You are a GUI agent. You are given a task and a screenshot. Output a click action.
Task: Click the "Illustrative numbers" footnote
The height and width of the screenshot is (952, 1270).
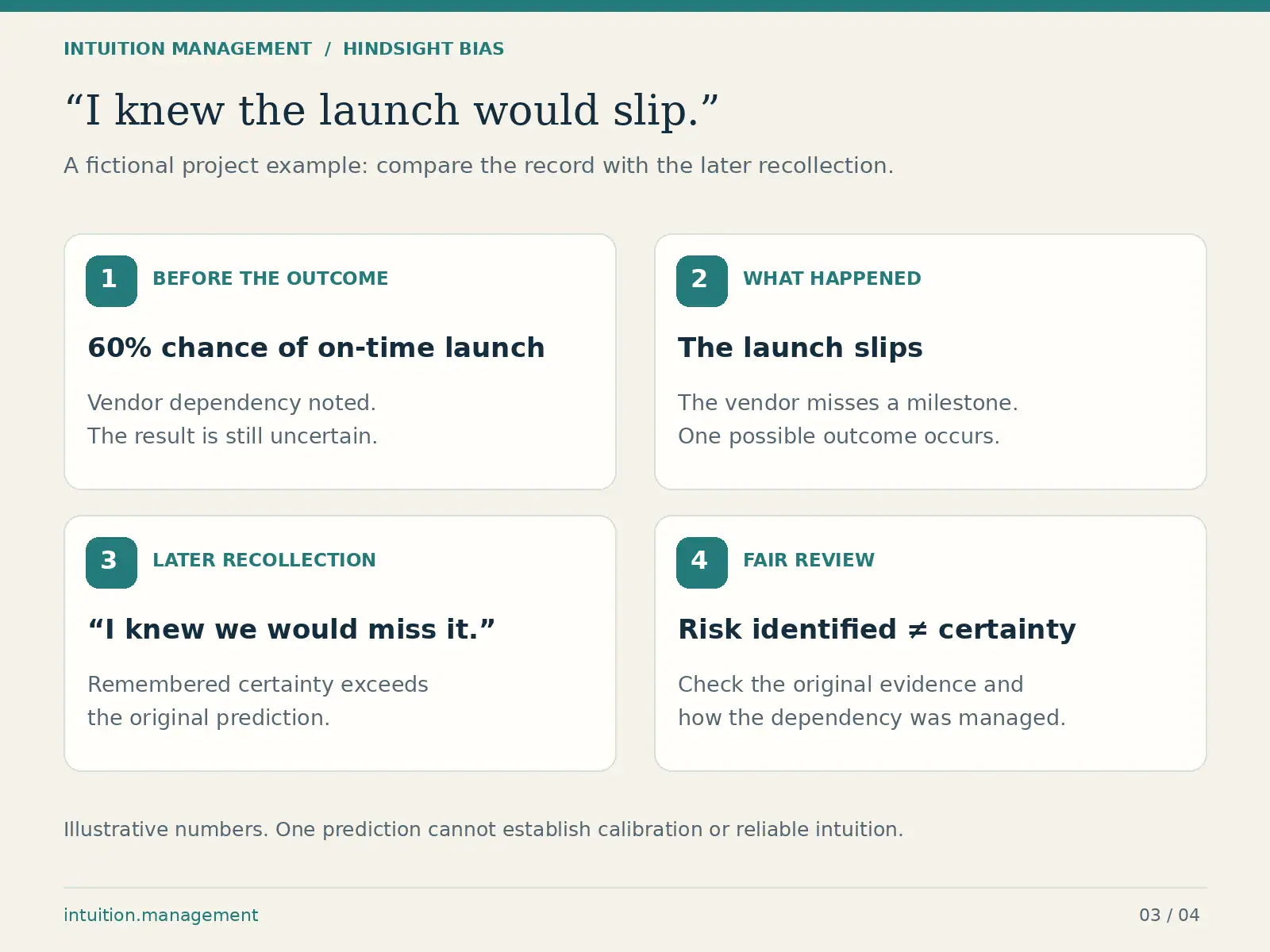pyautogui.click(x=483, y=830)
